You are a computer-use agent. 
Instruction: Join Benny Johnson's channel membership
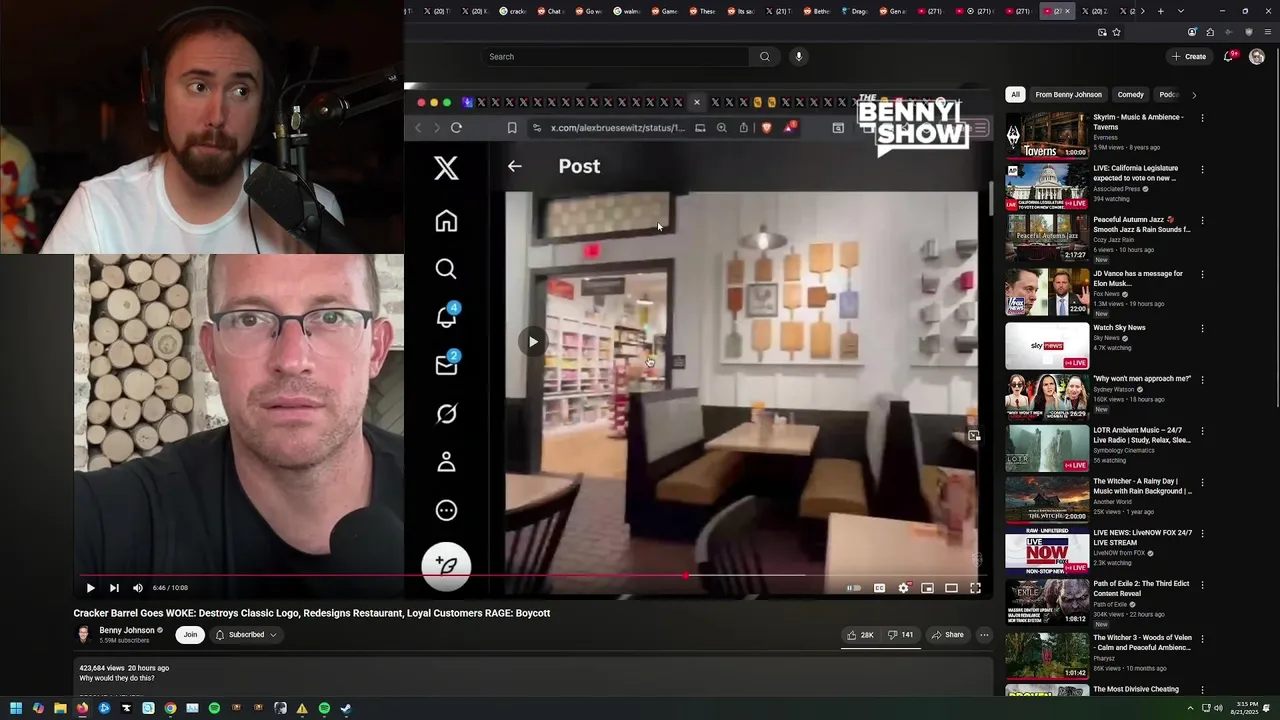(x=190, y=635)
